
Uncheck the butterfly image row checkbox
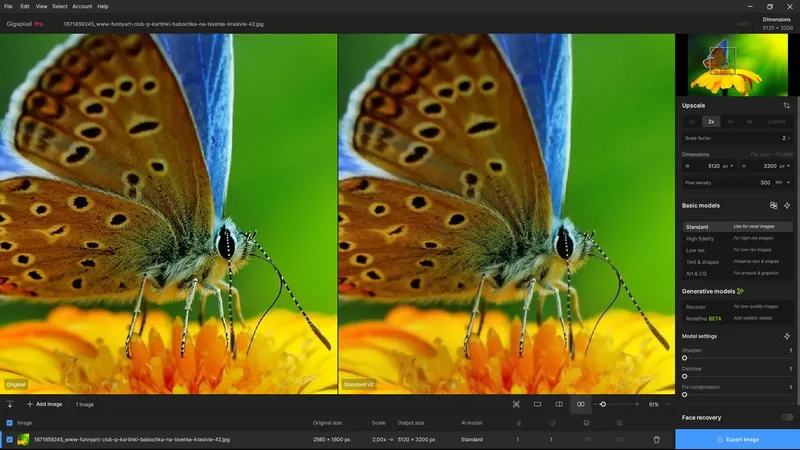click(x=9, y=440)
